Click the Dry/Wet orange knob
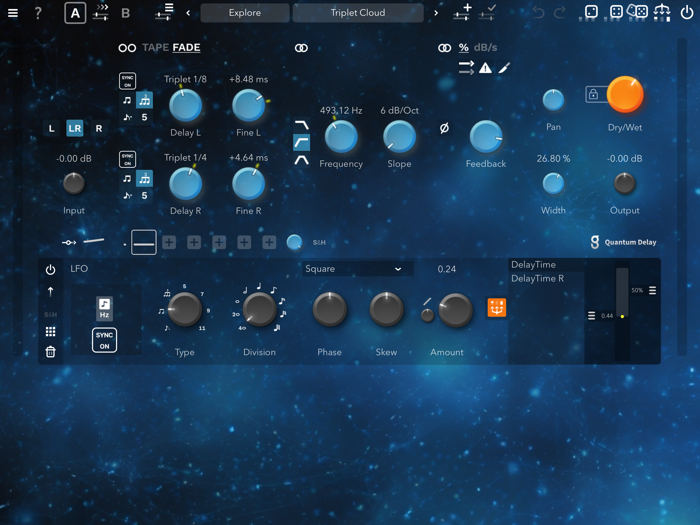 pos(625,94)
